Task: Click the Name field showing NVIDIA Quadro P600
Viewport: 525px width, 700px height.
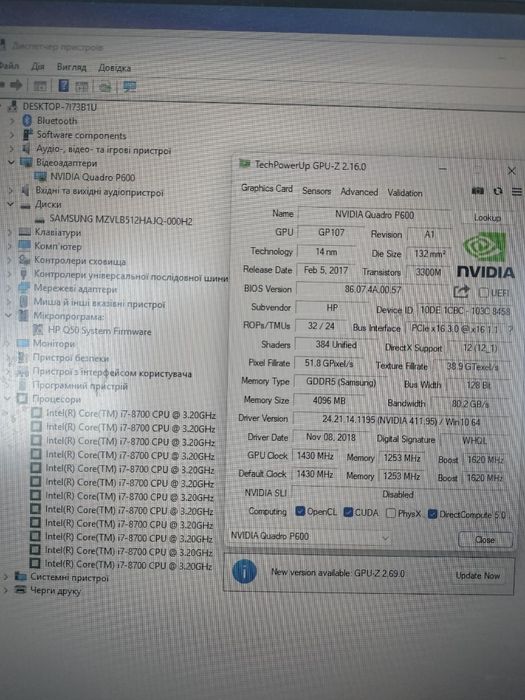Action: tap(374, 215)
